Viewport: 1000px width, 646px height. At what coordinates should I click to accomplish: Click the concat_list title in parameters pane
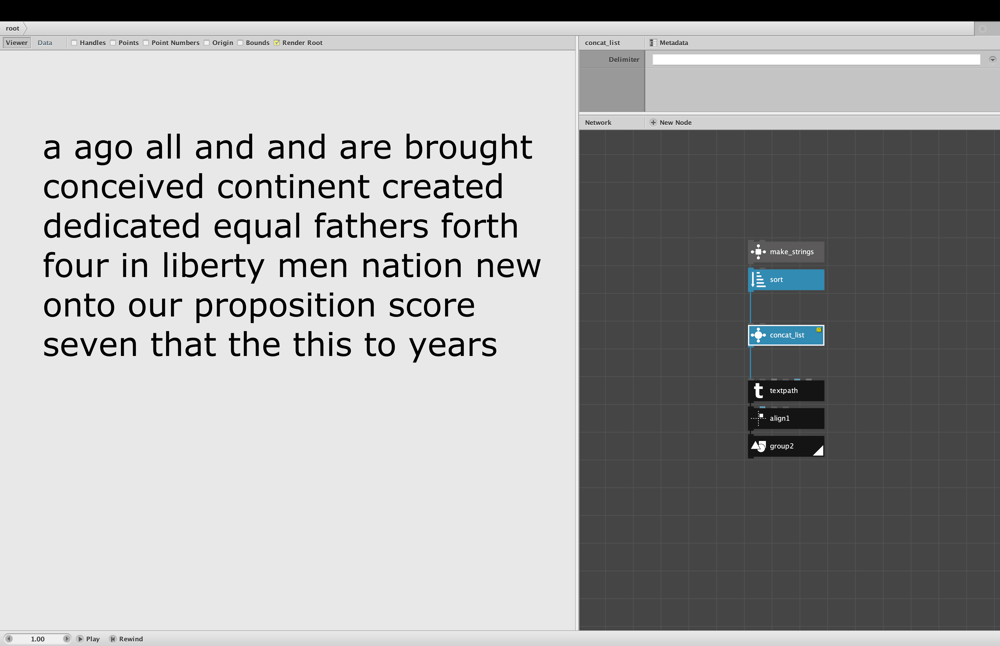tap(602, 43)
